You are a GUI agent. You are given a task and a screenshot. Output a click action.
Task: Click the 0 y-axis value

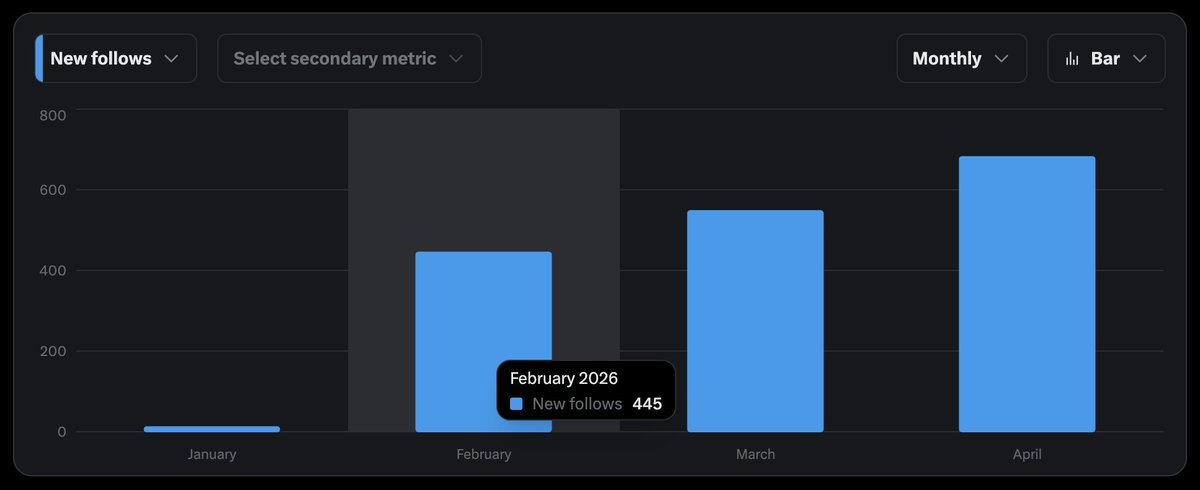[x=62, y=432]
